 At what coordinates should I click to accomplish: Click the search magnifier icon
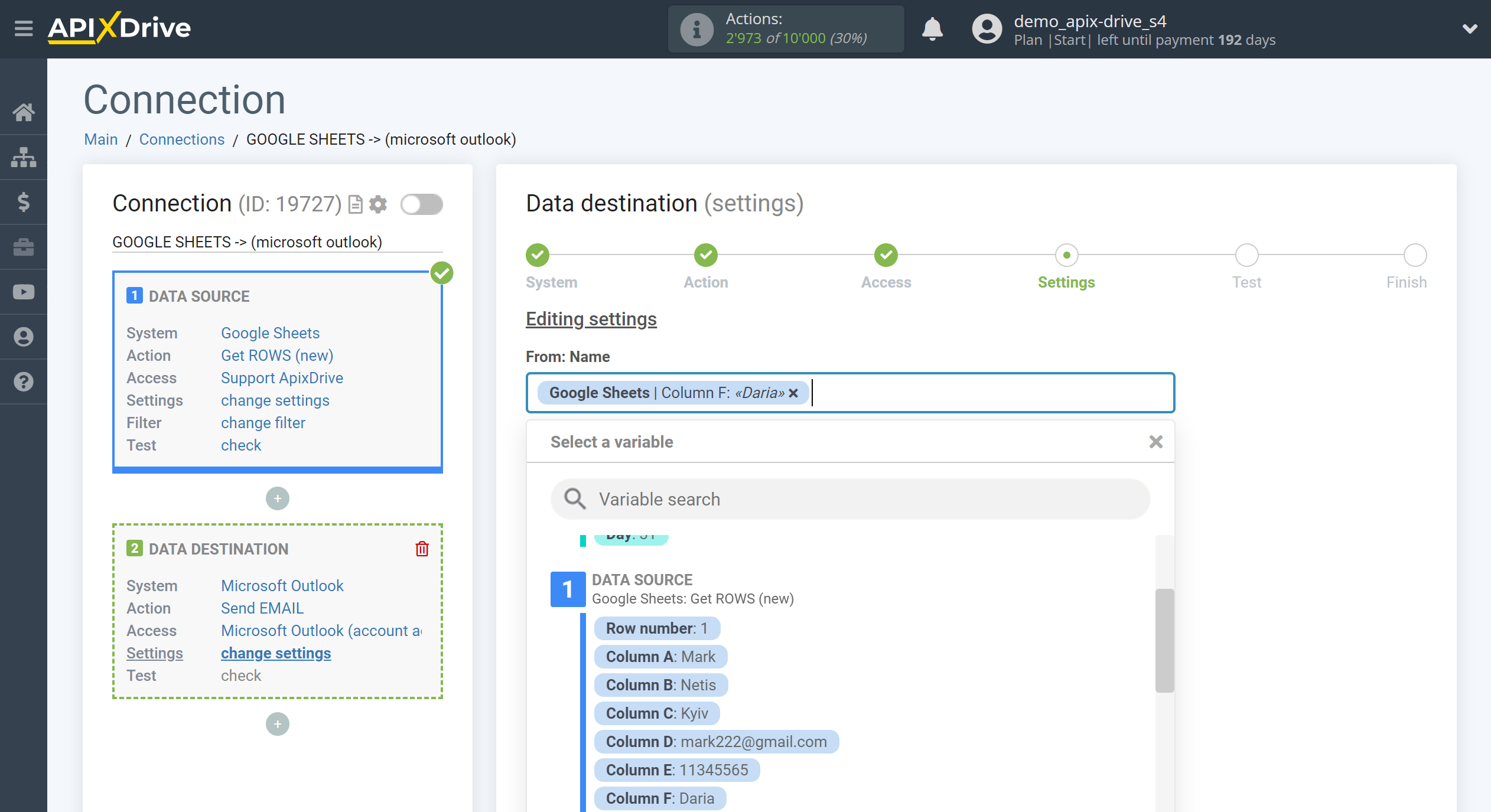(574, 499)
